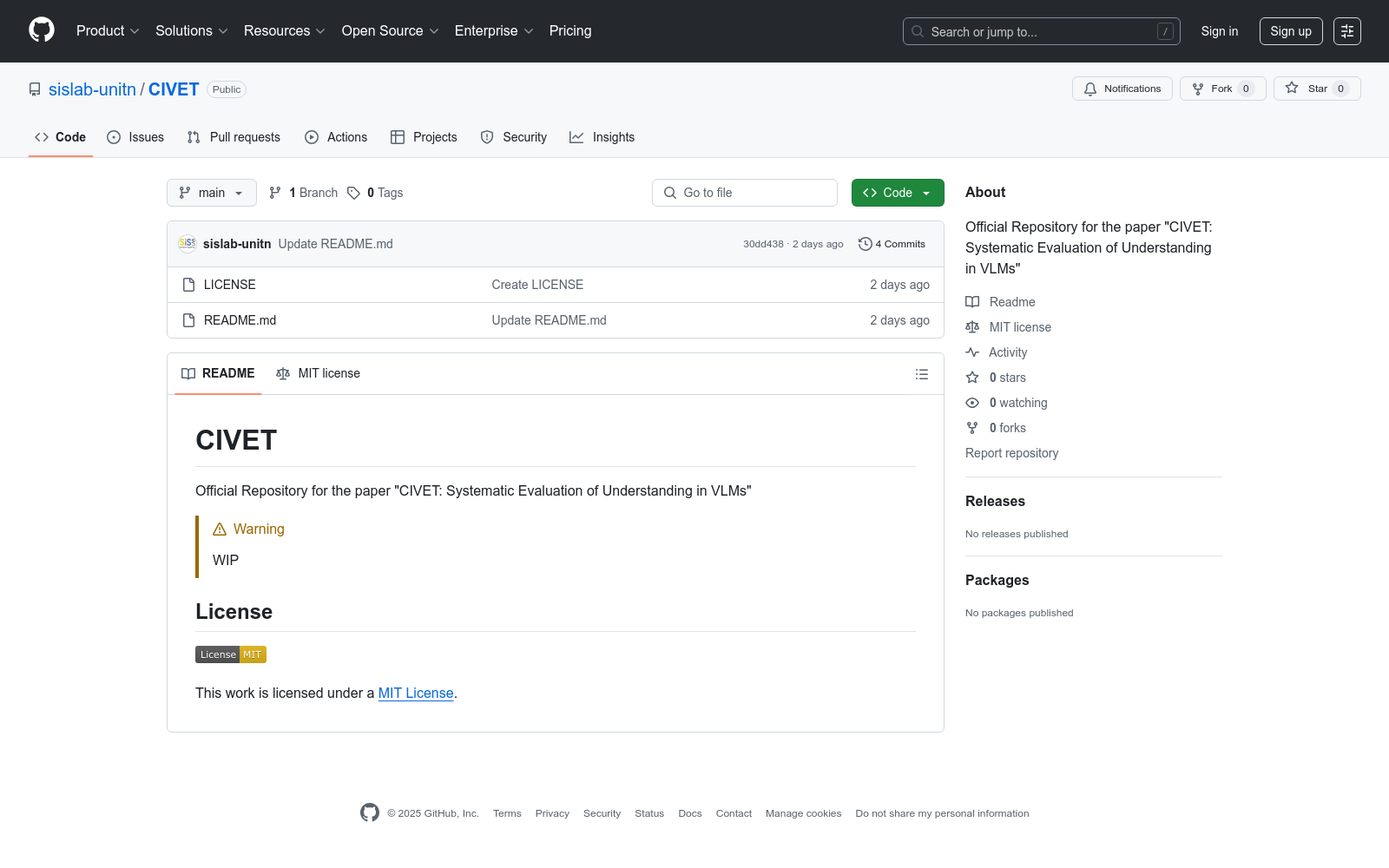Open the Create LICENSE commit message
The width and height of the screenshot is (1389, 868).
click(x=537, y=285)
